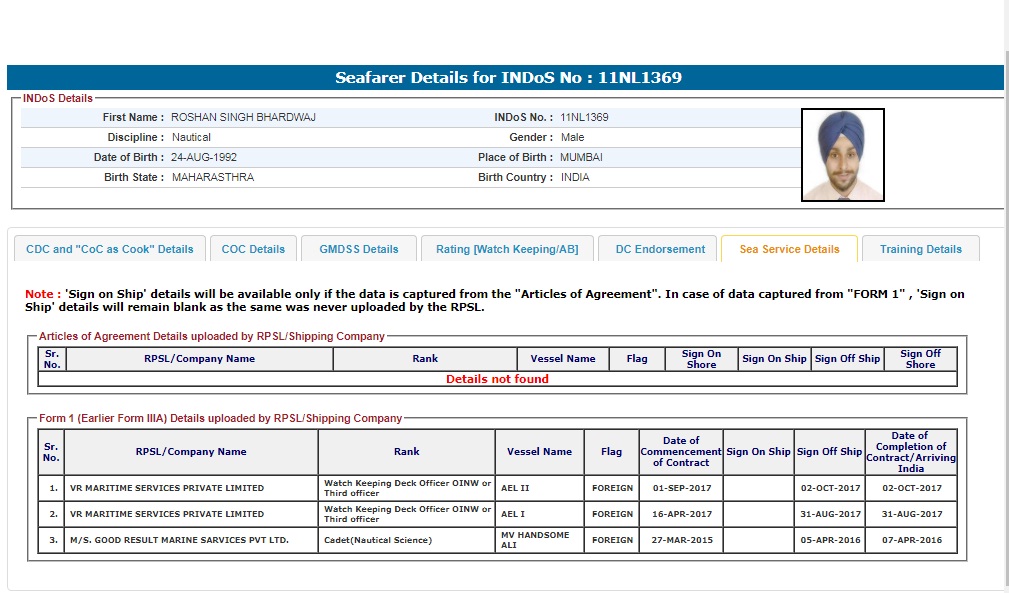
Task: Select the Rating [Watch Keeping/AB] tab
Action: point(507,249)
